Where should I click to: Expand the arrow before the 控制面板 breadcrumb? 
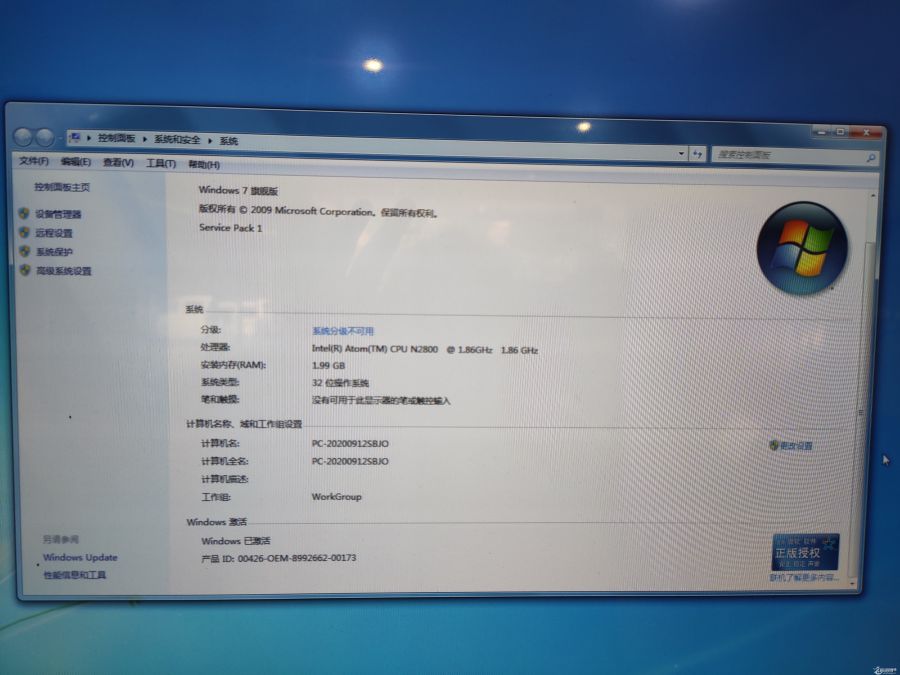click(89, 138)
